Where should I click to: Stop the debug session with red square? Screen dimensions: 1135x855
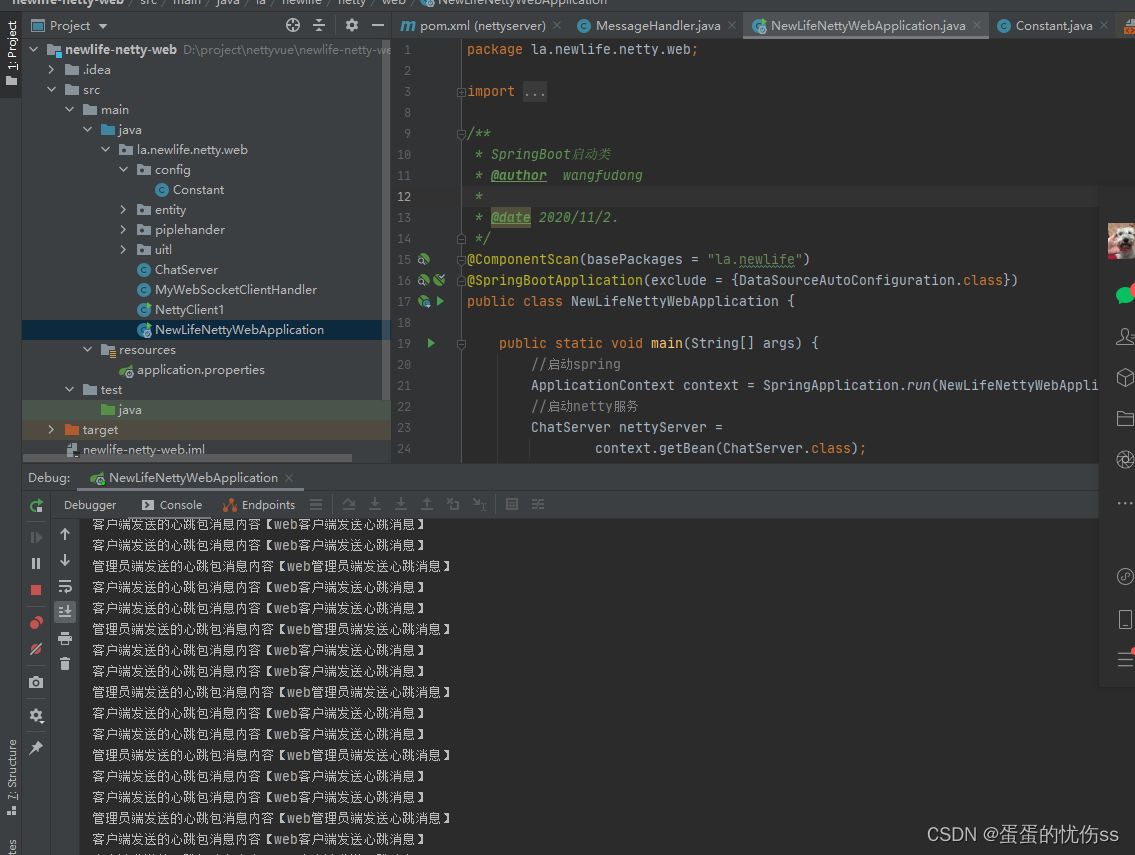(x=36, y=590)
